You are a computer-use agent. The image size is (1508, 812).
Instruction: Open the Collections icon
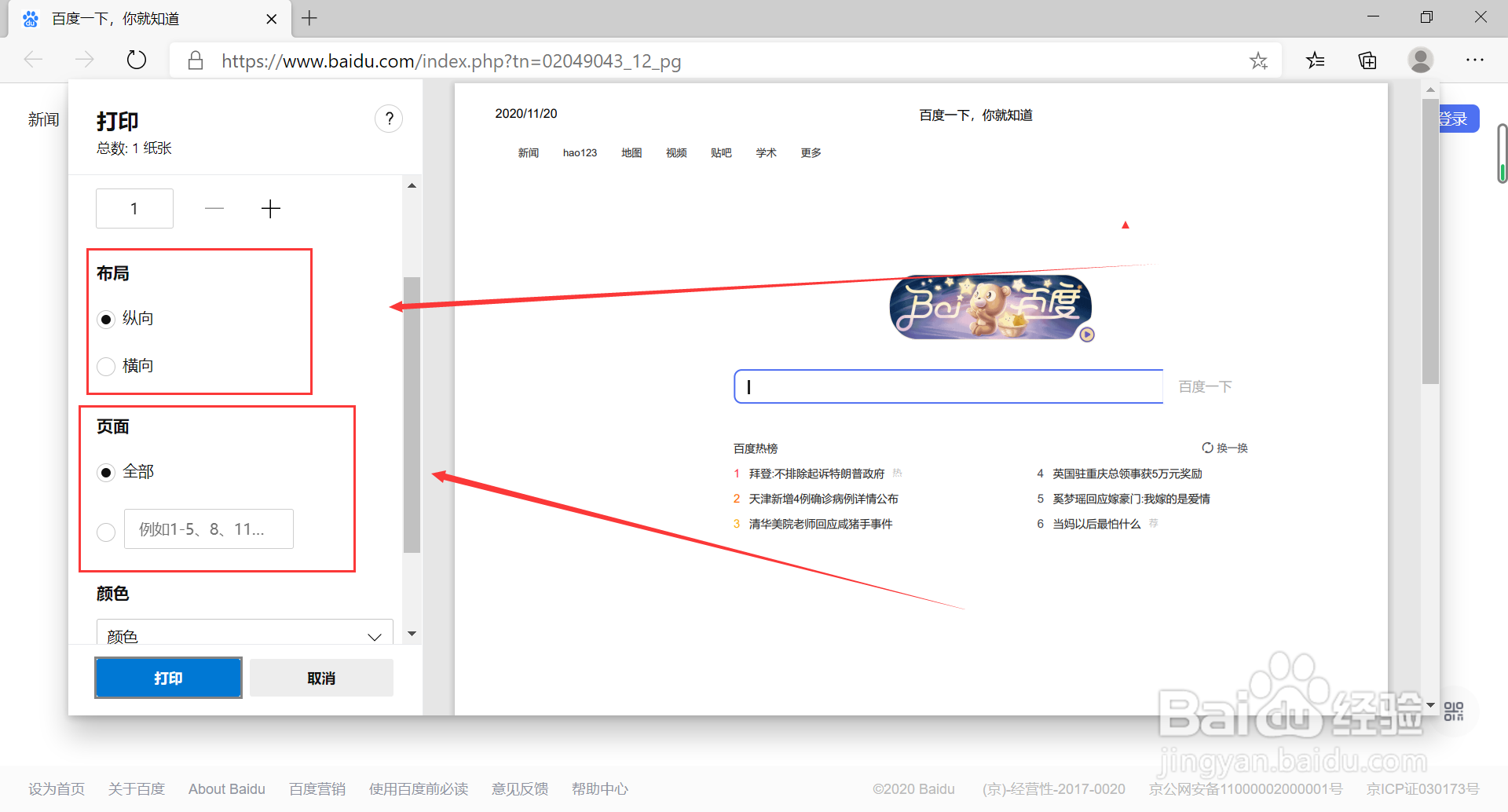(1367, 60)
